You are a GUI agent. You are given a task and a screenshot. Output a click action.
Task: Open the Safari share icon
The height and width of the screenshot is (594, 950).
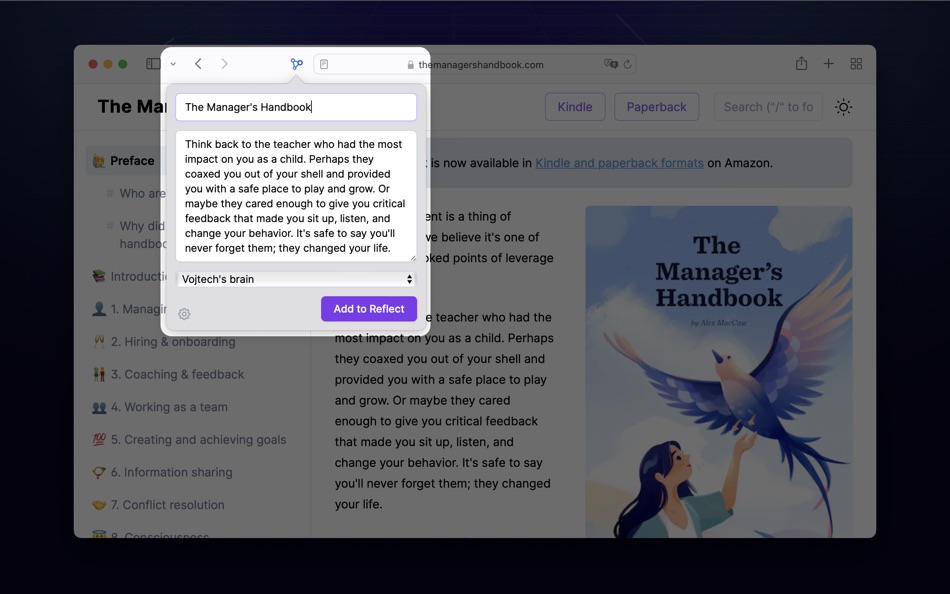click(x=801, y=63)
